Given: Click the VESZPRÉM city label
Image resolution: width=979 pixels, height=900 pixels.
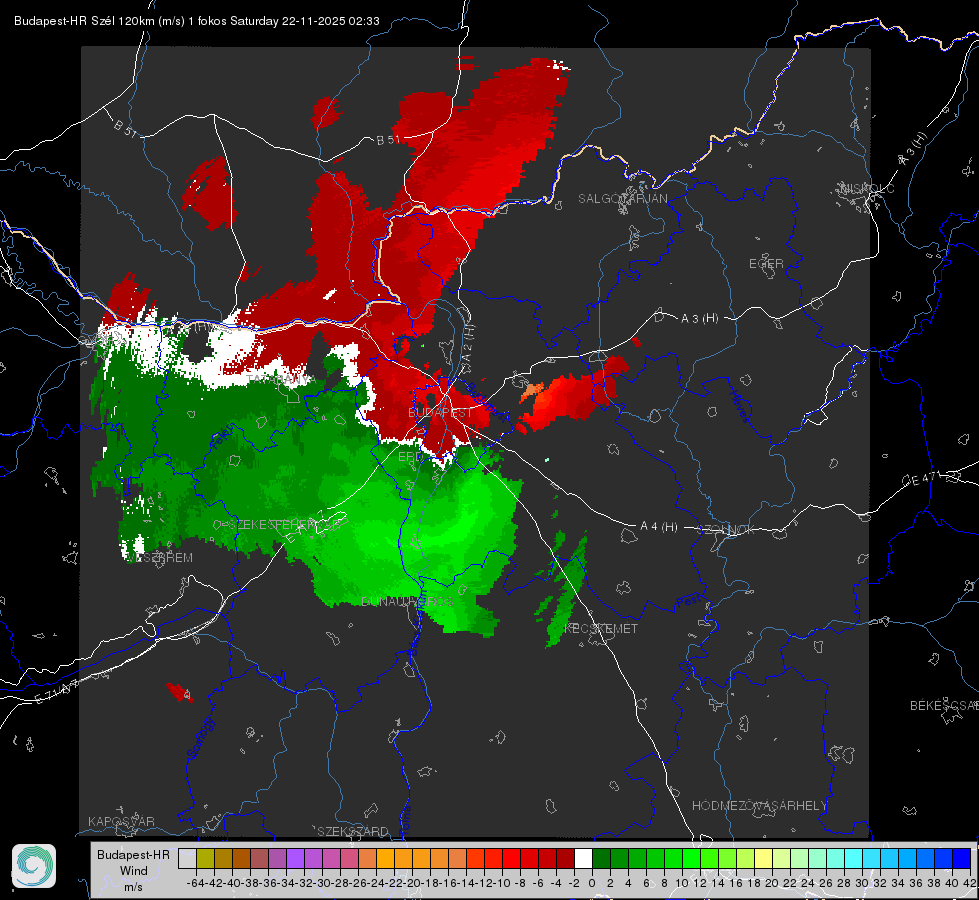Looking at the screenshot, I should 160,558.
